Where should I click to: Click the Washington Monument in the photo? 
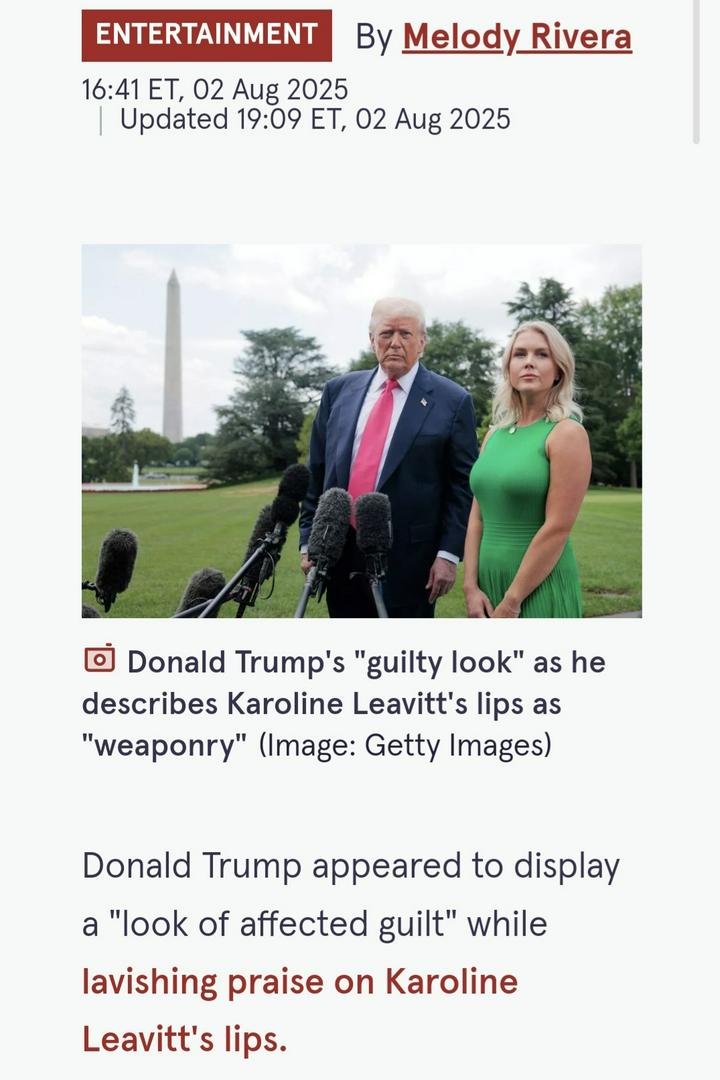(173, 356)
